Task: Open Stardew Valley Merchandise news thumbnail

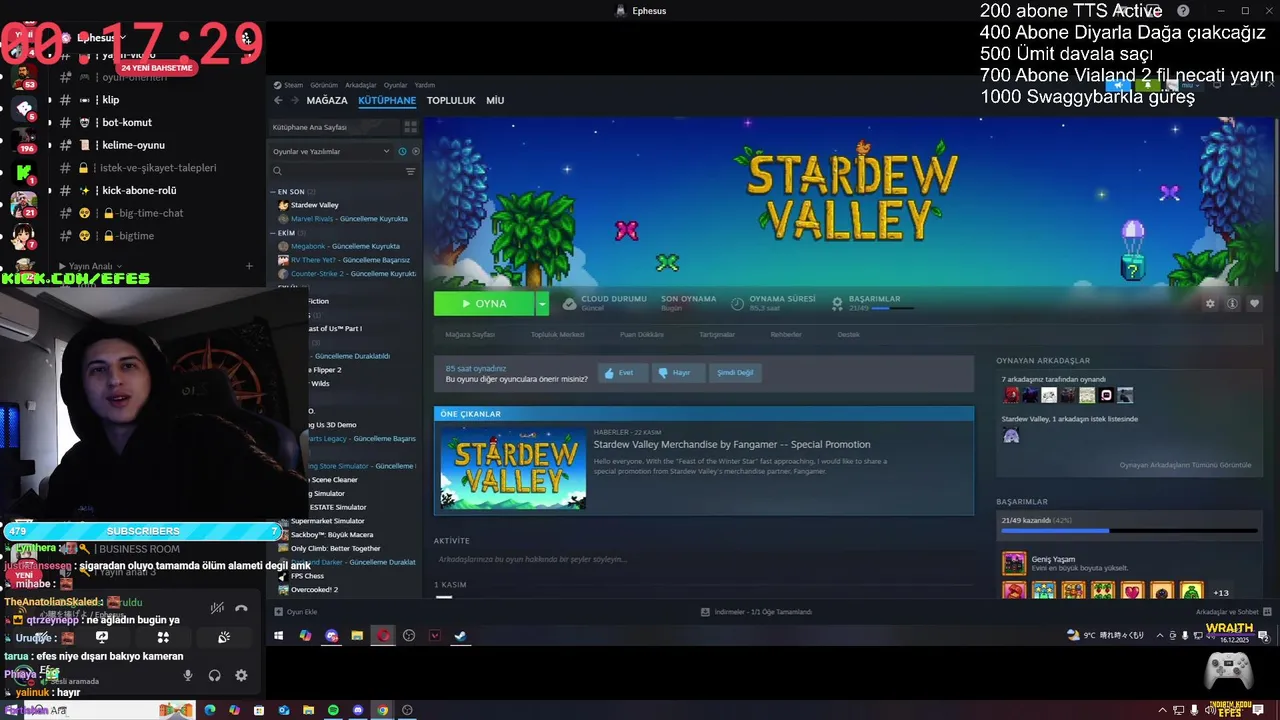Action: click(514, 468)
